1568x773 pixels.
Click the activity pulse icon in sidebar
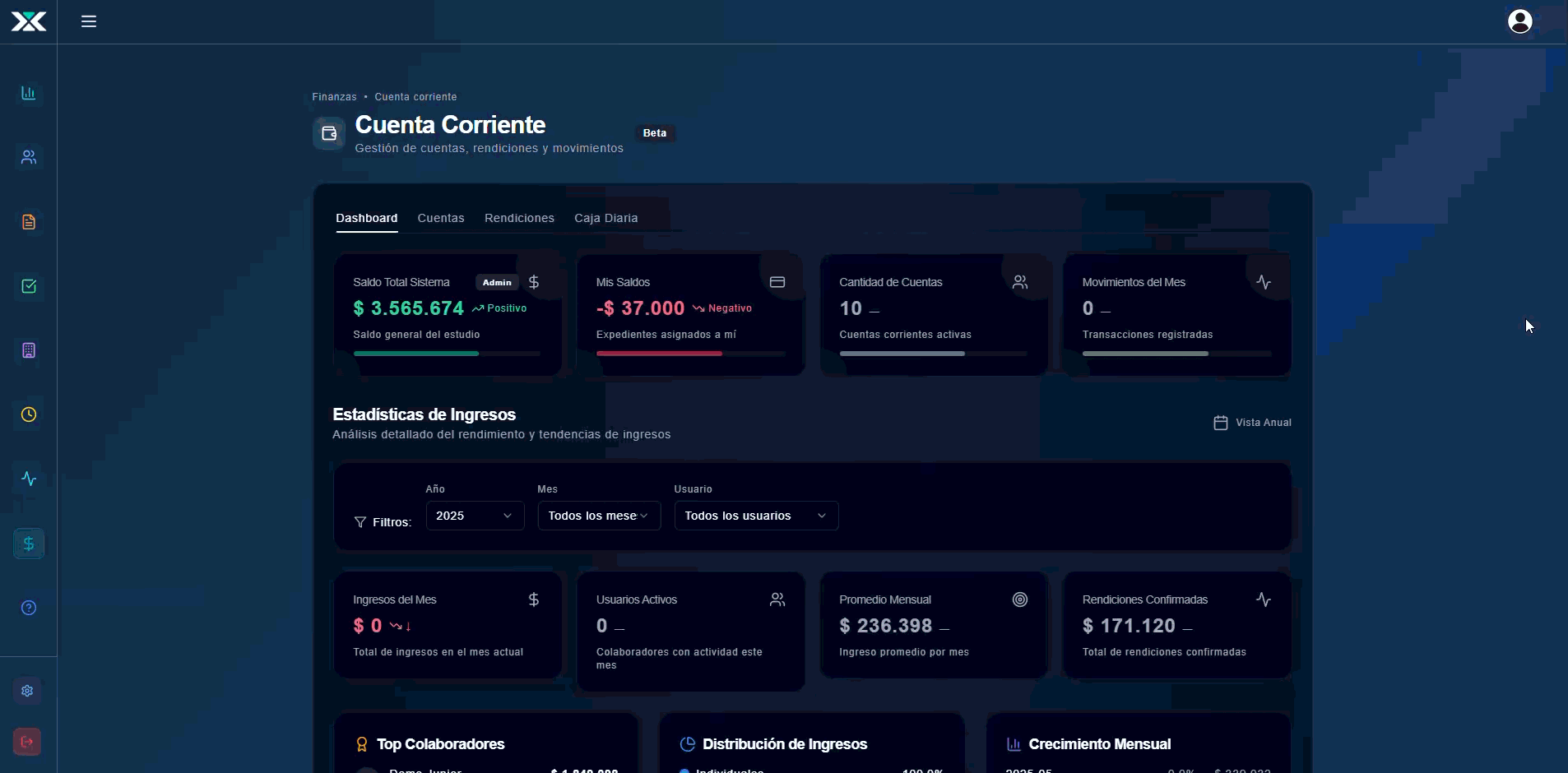click(29, 479)
